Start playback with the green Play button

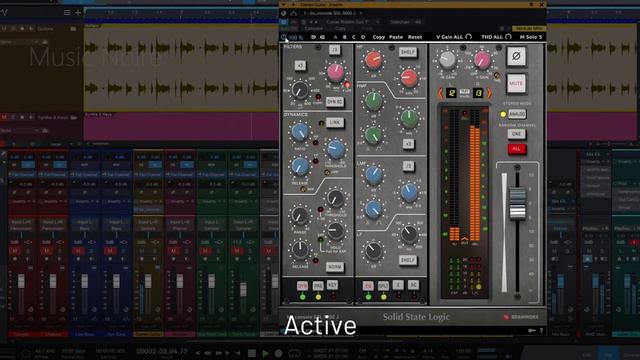click(265, 353)
